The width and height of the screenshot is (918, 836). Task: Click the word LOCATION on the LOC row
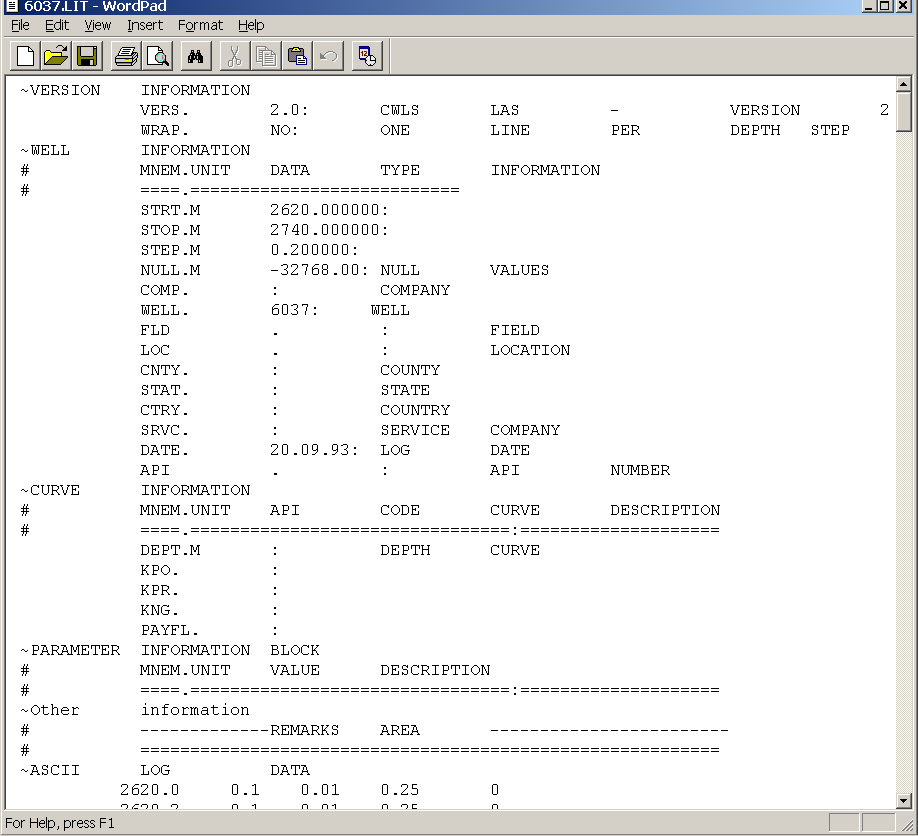[x=530, y=350]
